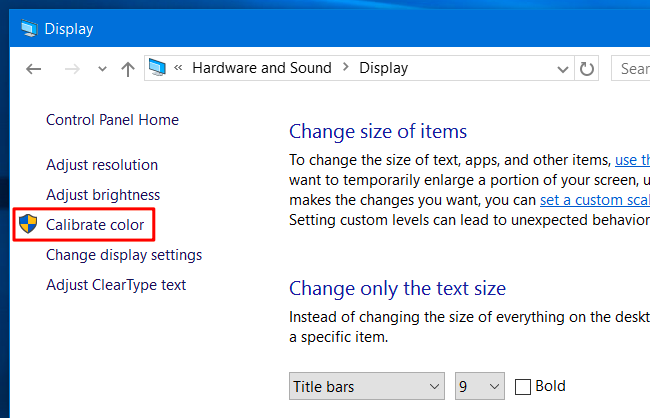
Task: Open Calibrate color wizard
Action: click(95, 225)
